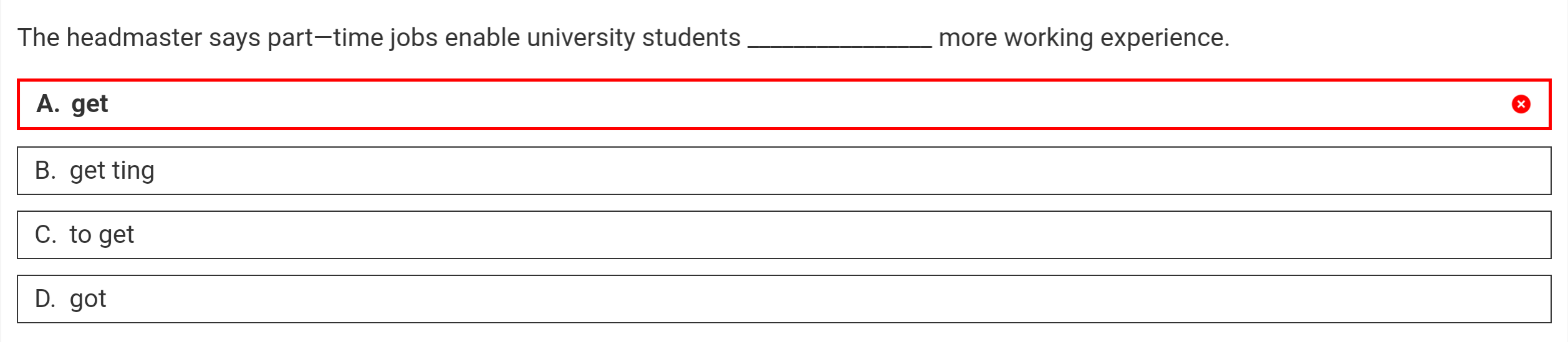Click the red X icon in option A
This screenshot has height=342, width=1568.
click(1521, 104)
